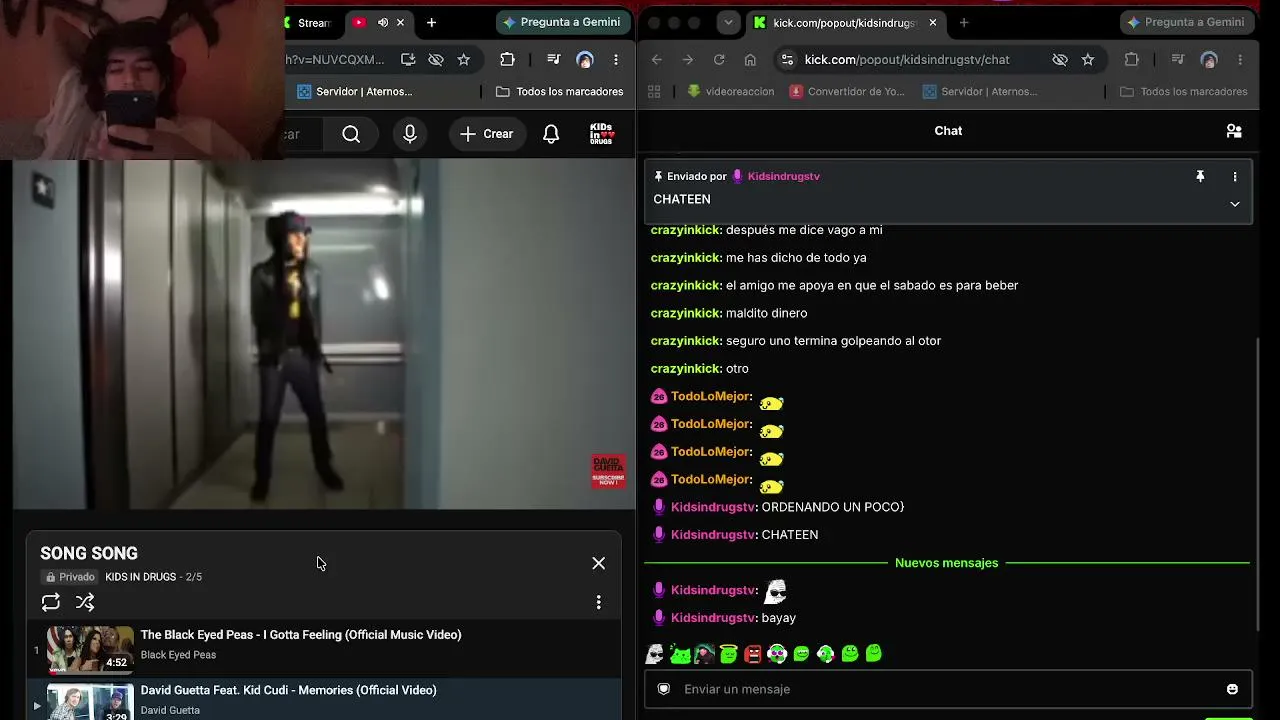
Task: Click the Kidsindrugstv name in pinned message
Action: tap(784, 177)
